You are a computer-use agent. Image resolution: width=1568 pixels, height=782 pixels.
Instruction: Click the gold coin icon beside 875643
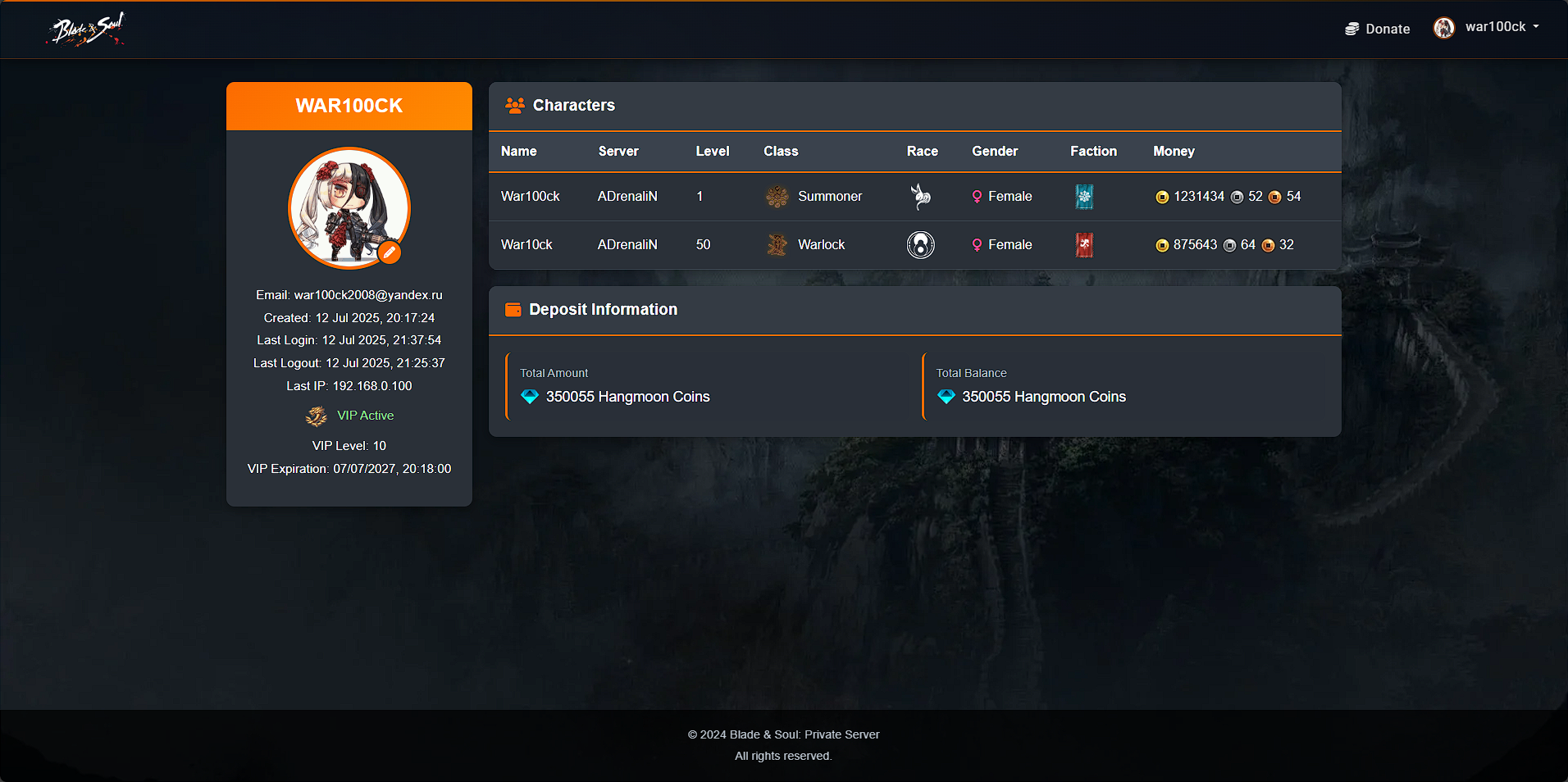(x=1162, y=246)
